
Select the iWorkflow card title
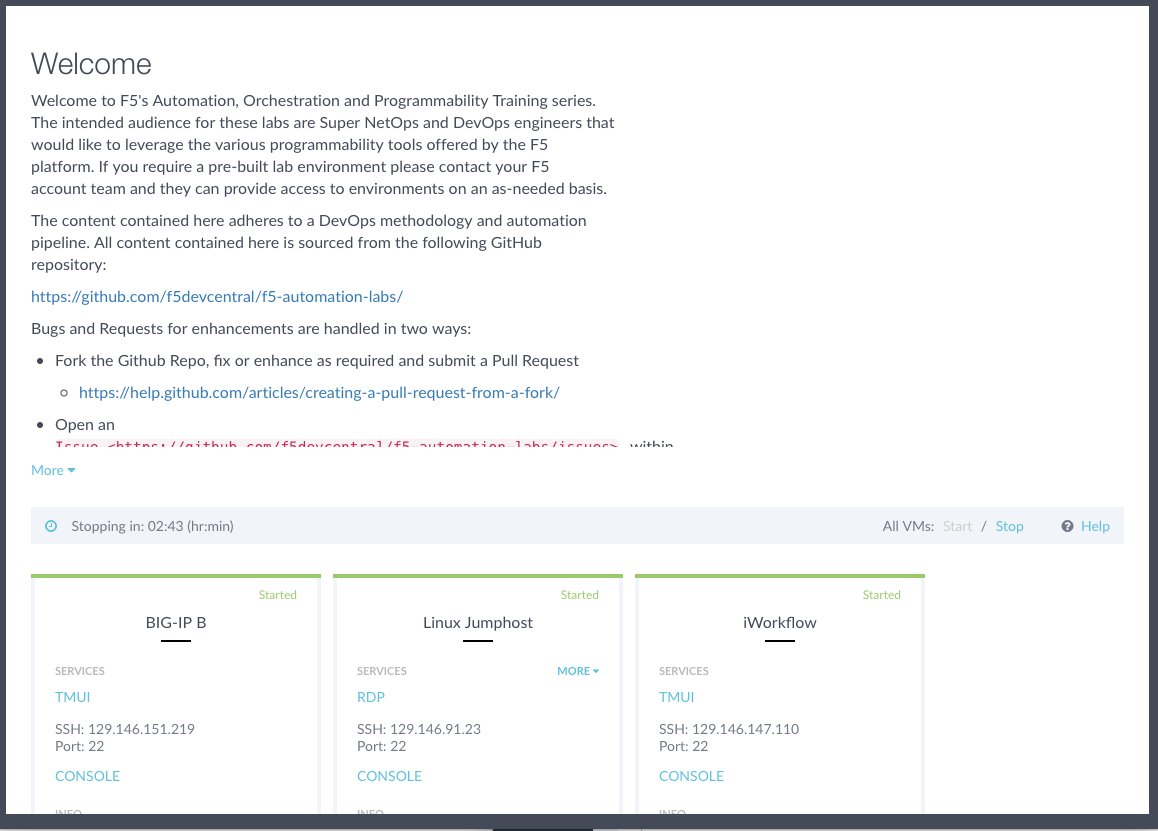[x=780, y=622]
